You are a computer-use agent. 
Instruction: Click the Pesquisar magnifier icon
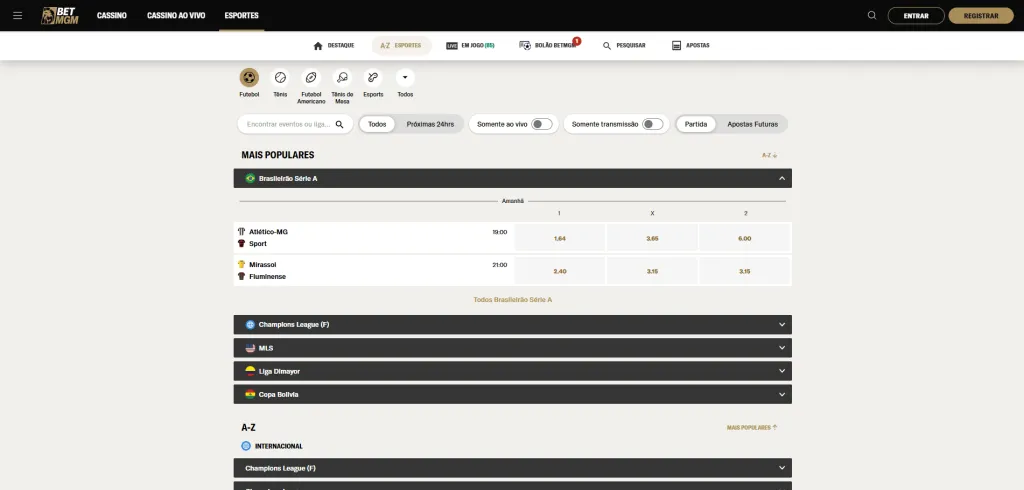pyautogui.click(x=607, y=46)
